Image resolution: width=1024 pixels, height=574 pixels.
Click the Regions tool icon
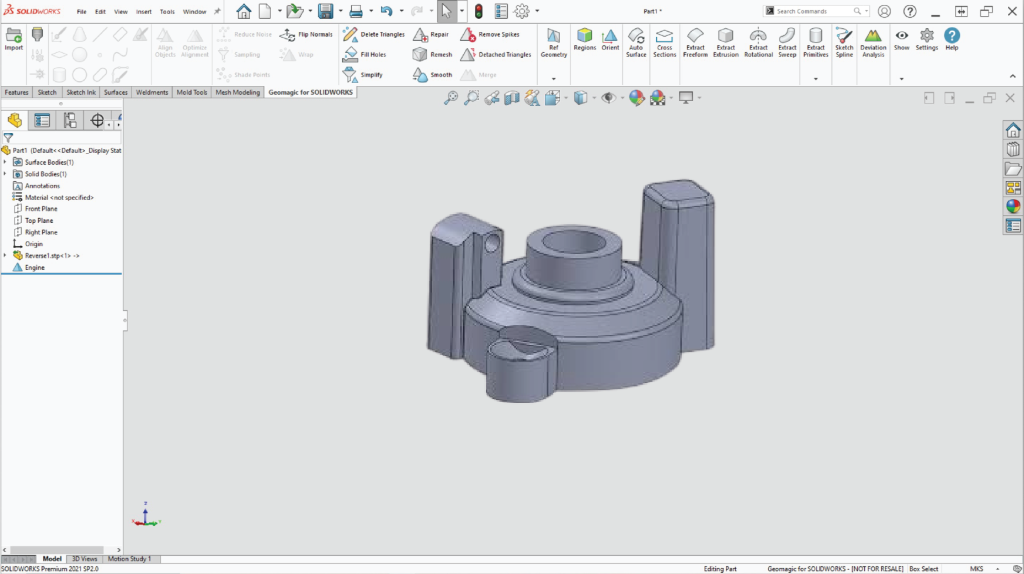[585, 39]
